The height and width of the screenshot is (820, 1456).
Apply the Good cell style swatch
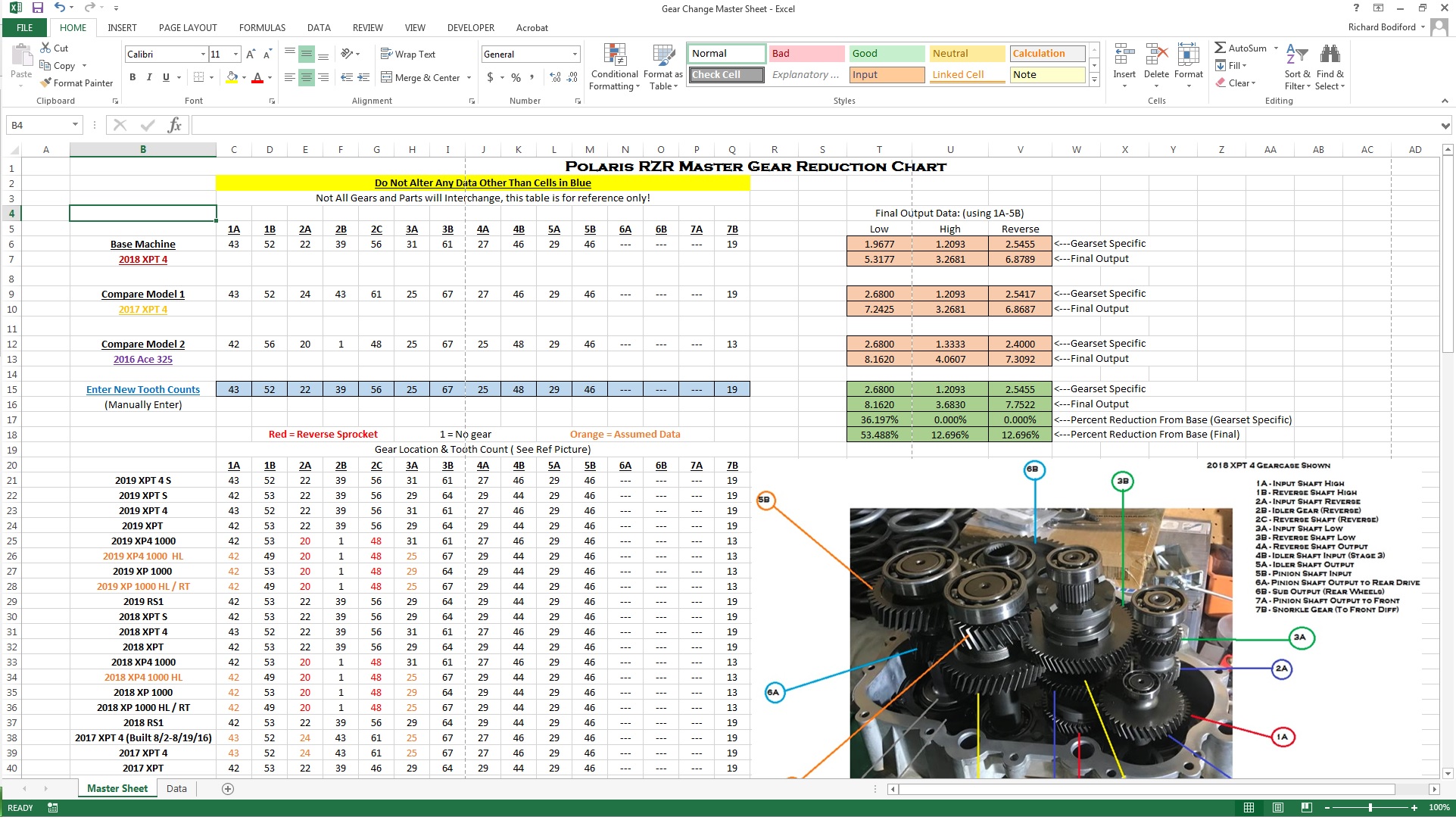[886, 53]
